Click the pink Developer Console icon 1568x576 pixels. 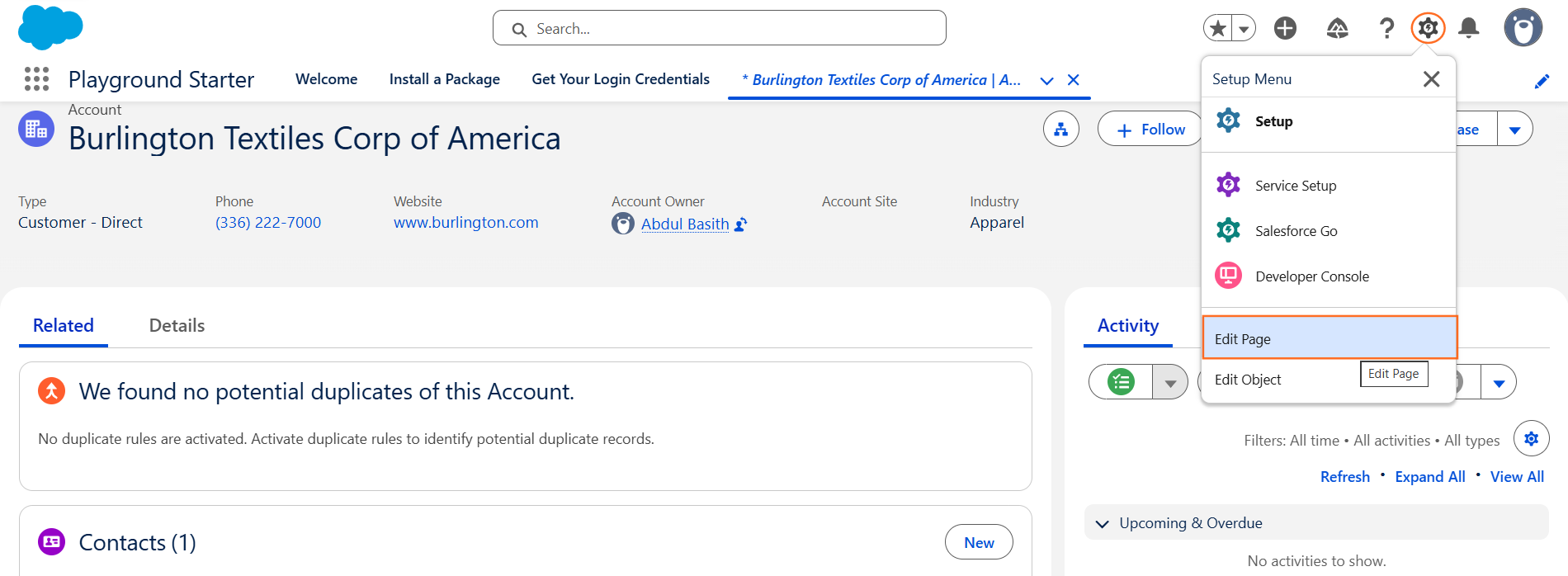pyautogui.click(x=1228, y=275)
